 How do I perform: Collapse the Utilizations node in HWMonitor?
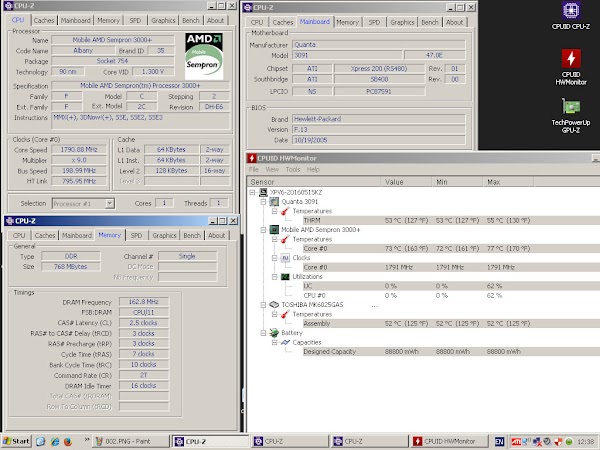click(274, 277)
